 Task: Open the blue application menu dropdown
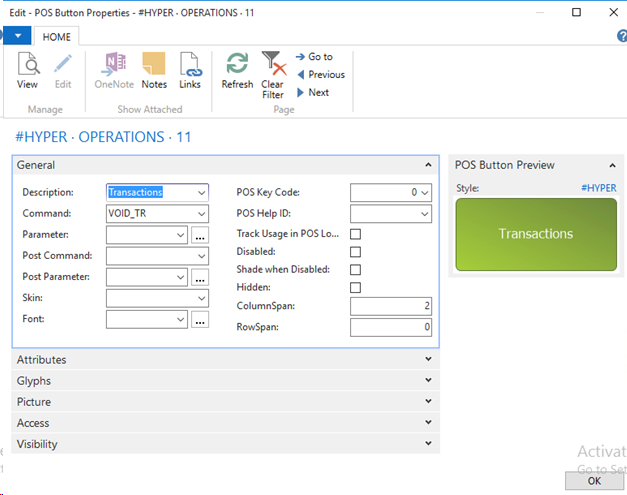(x=16, y=35)
